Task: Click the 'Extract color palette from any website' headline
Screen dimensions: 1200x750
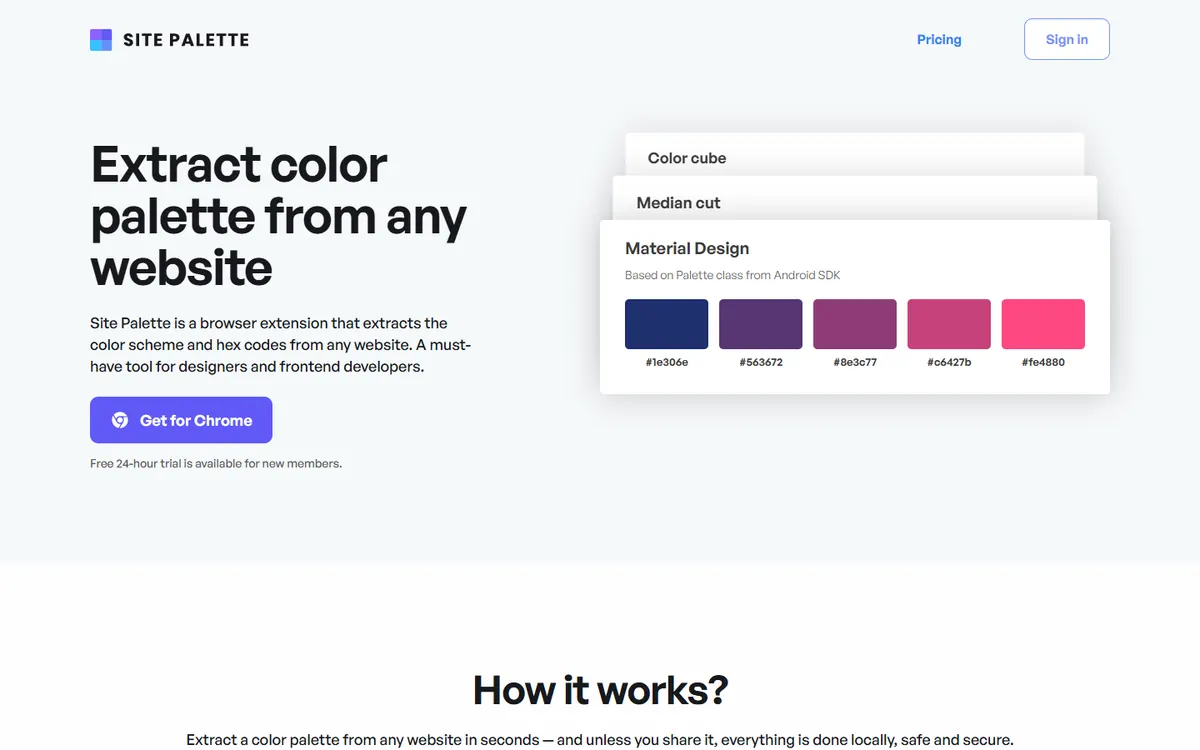Action: [x=279, y=215]
